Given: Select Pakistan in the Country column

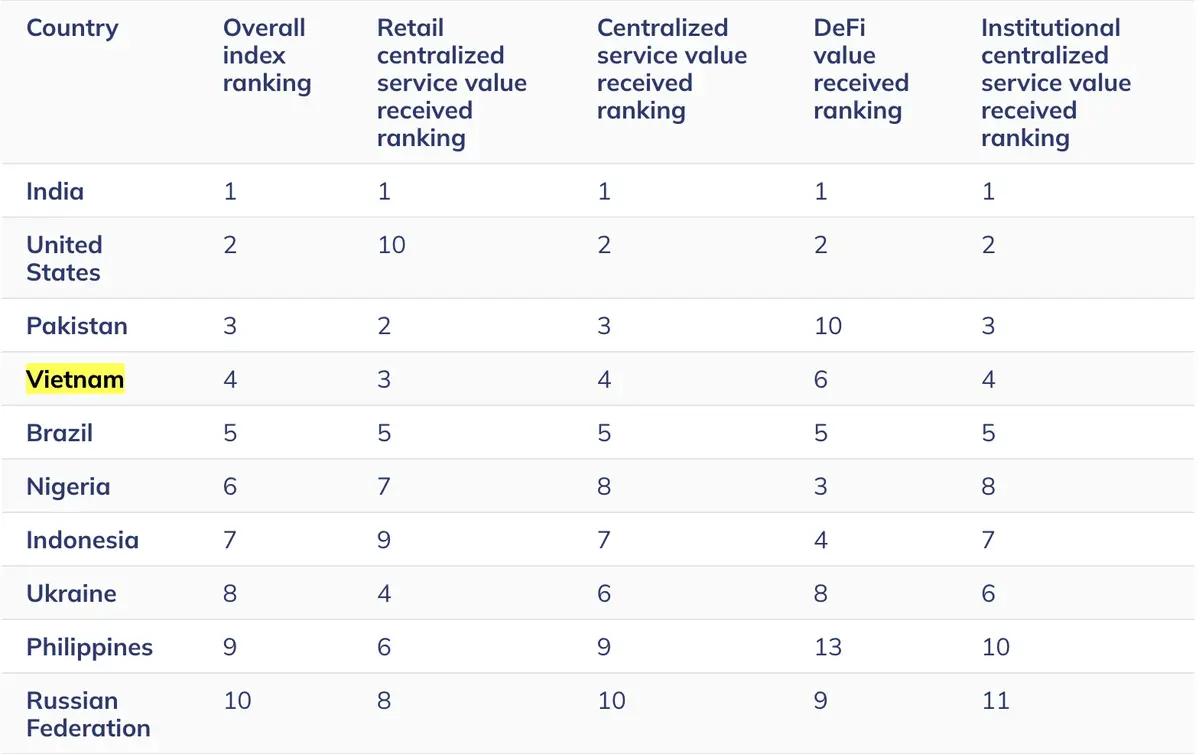Looking at the screenshot, I should (77, 326).
